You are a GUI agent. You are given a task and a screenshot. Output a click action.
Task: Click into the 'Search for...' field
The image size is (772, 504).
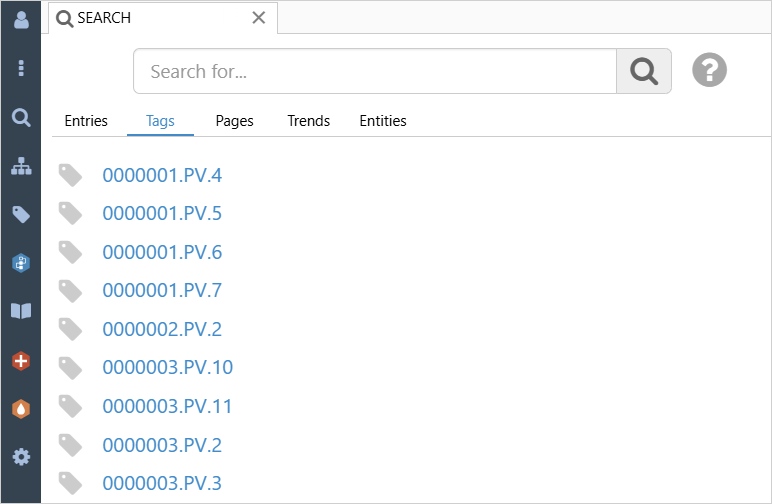pos(375,72)
